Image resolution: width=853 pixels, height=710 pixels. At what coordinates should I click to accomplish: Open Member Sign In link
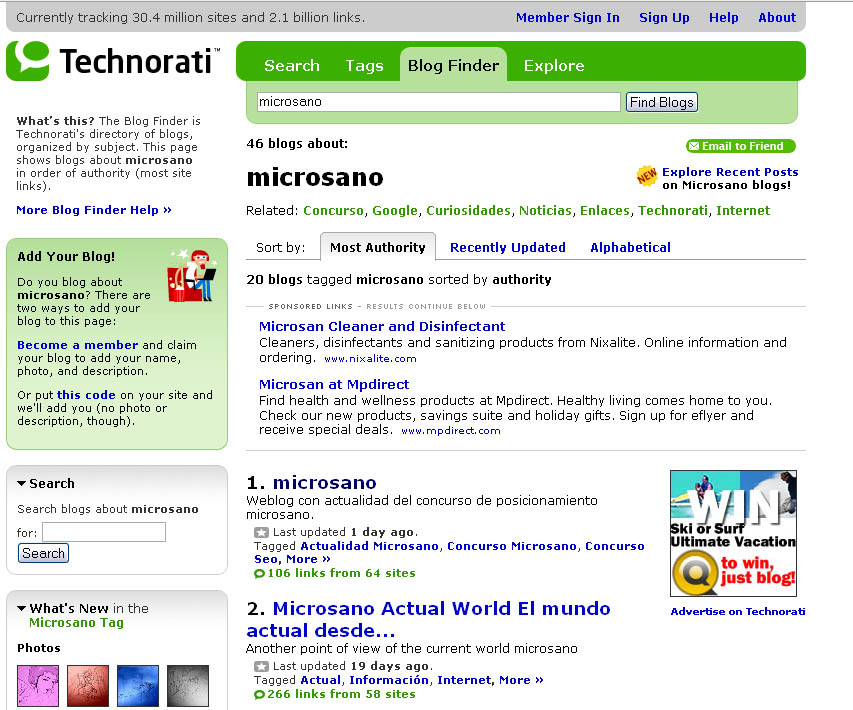pos(568,17)
